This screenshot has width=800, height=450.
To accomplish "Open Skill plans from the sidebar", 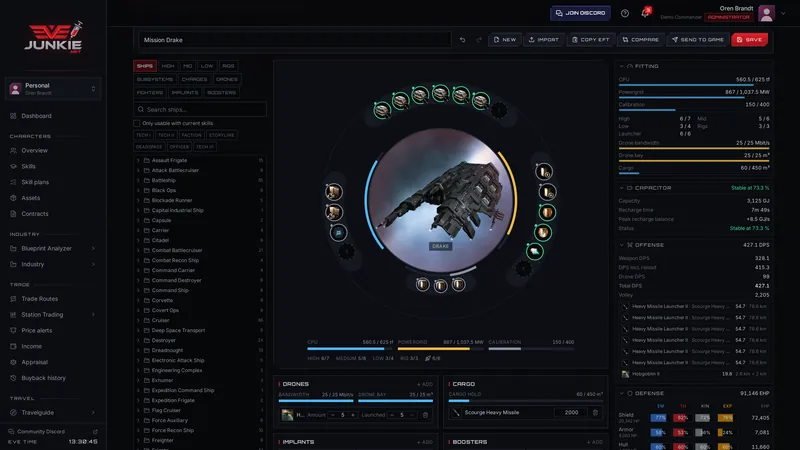I will coord(35,182).
